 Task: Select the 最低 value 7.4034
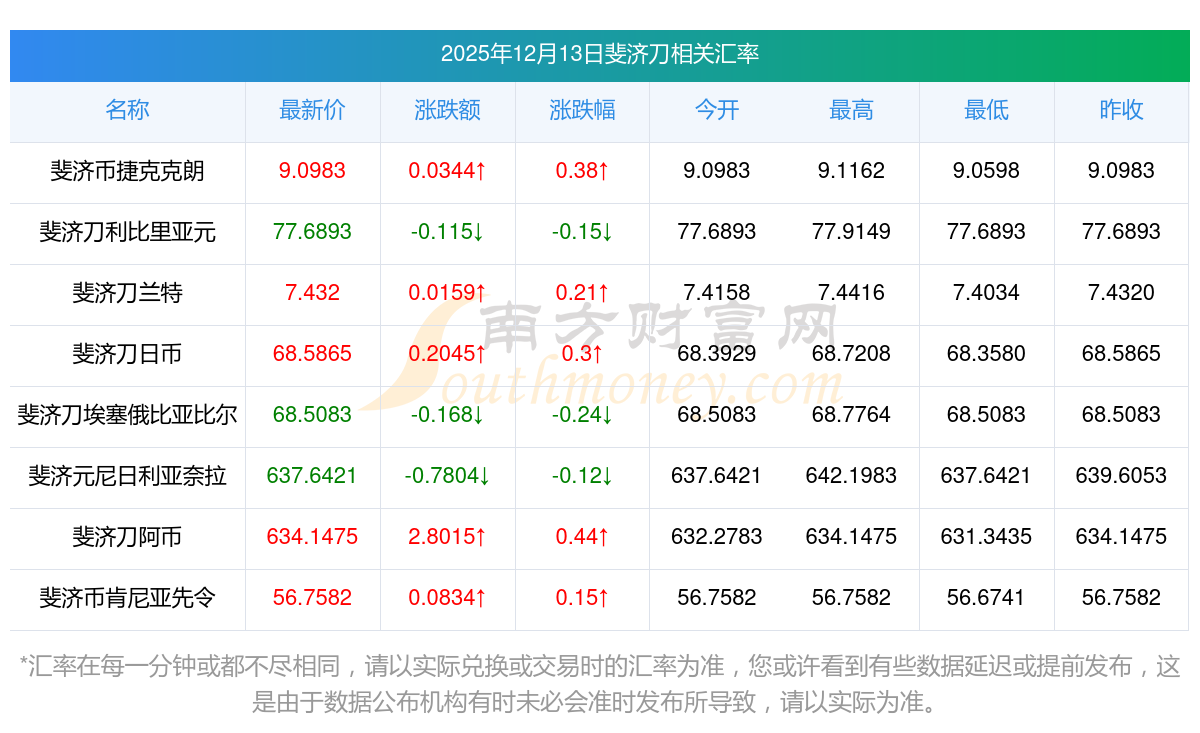[x=986, y=293]
